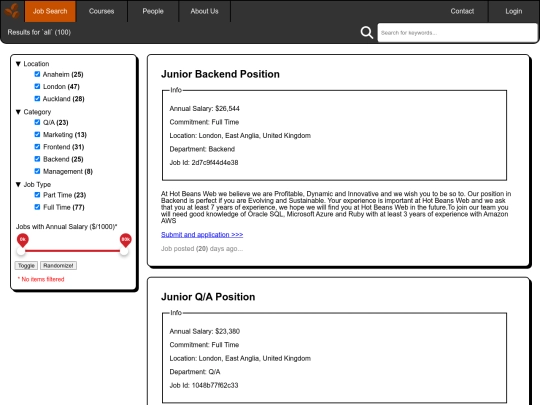Click the Toggle button
This screenshot has width=540, height=405.
pyautogui.click(x=26, y=266)
